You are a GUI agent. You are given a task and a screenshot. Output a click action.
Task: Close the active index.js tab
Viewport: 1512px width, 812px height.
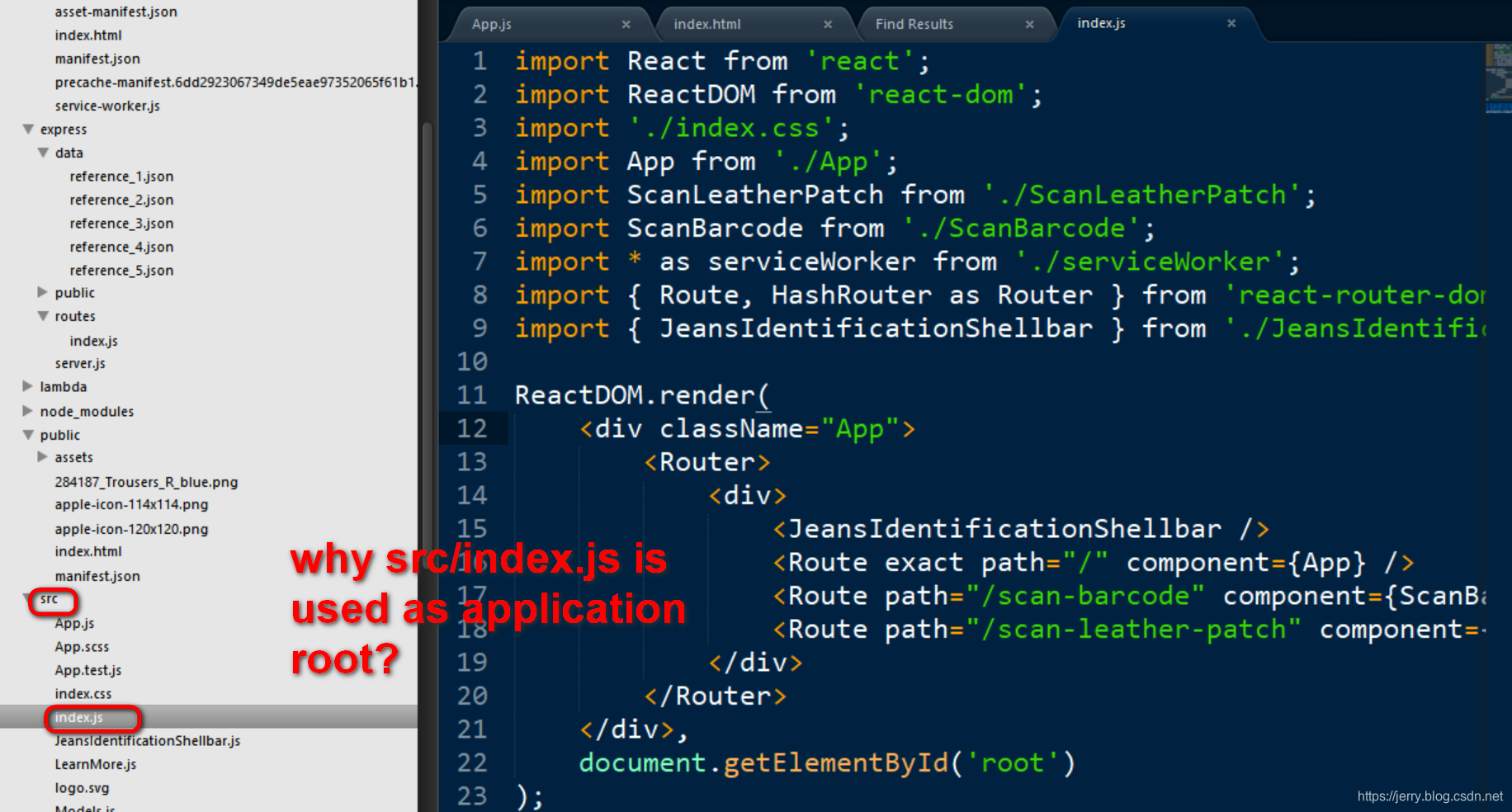click(1231, 23)
